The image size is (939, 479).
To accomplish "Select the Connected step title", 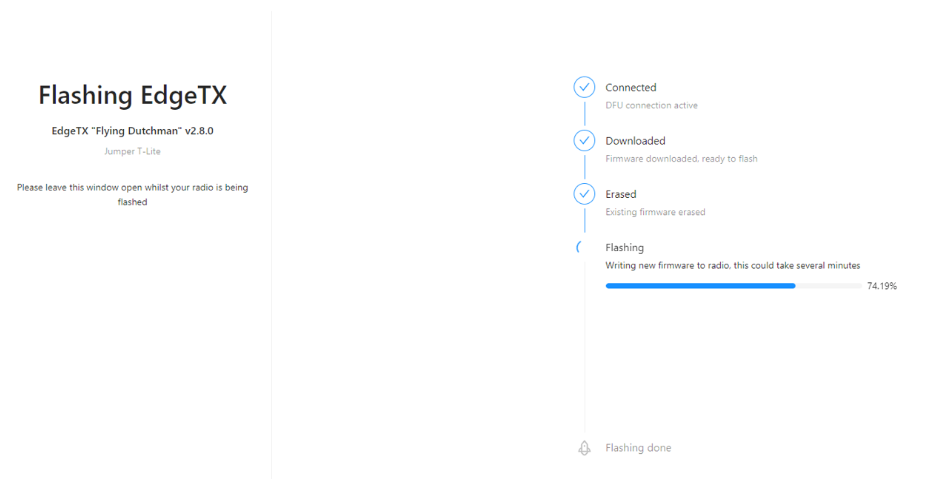I will 631,87.
